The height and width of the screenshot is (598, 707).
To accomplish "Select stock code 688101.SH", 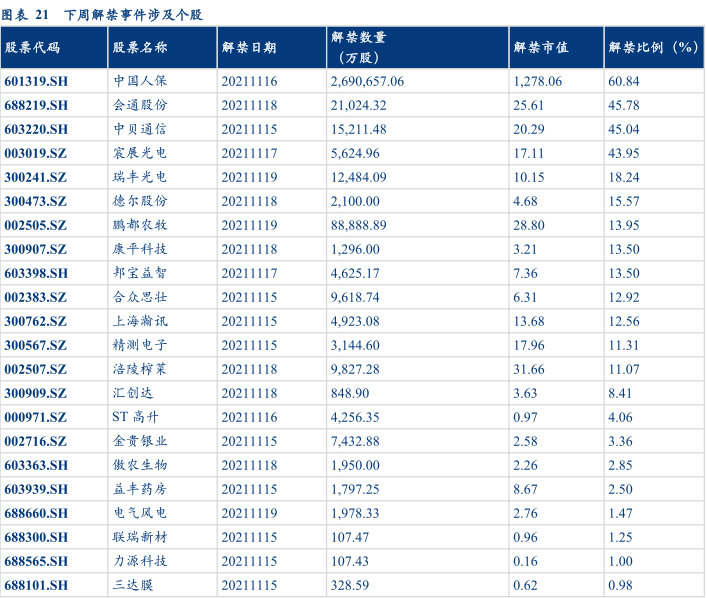I will tap(36, 585).
